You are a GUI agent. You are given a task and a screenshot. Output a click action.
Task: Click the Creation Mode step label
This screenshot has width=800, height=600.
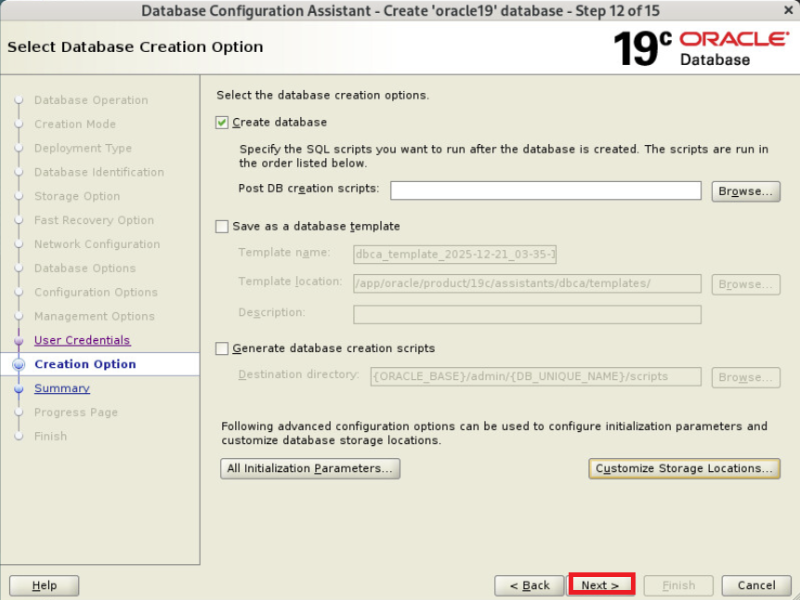(x=75, y=124)
